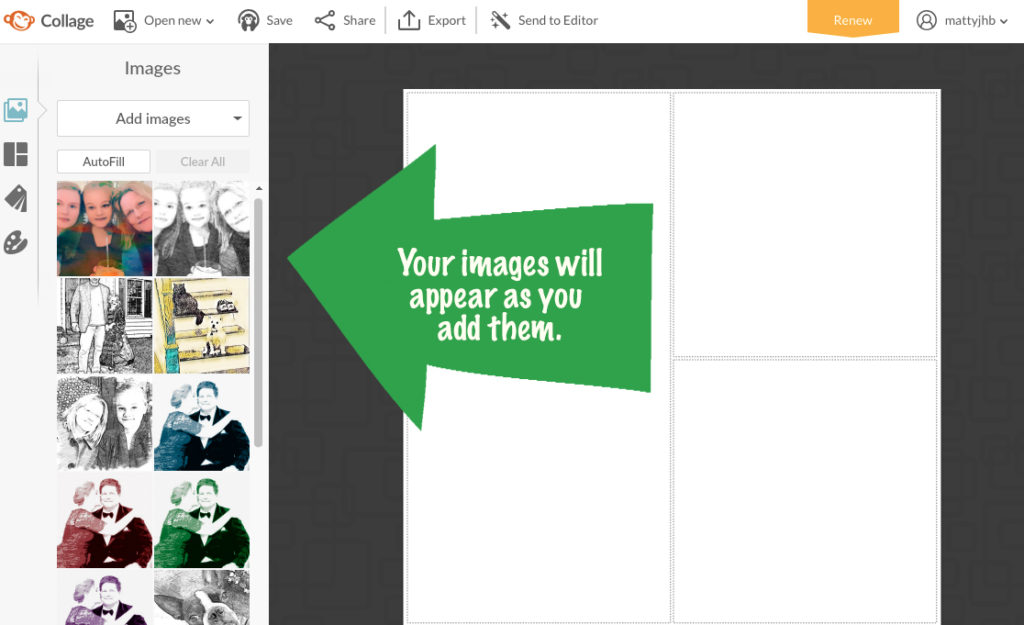Click the top-right empty collage cell
Image resolution: width=1024 pixels, height=625 pixels.
click(x=805, y=224)
